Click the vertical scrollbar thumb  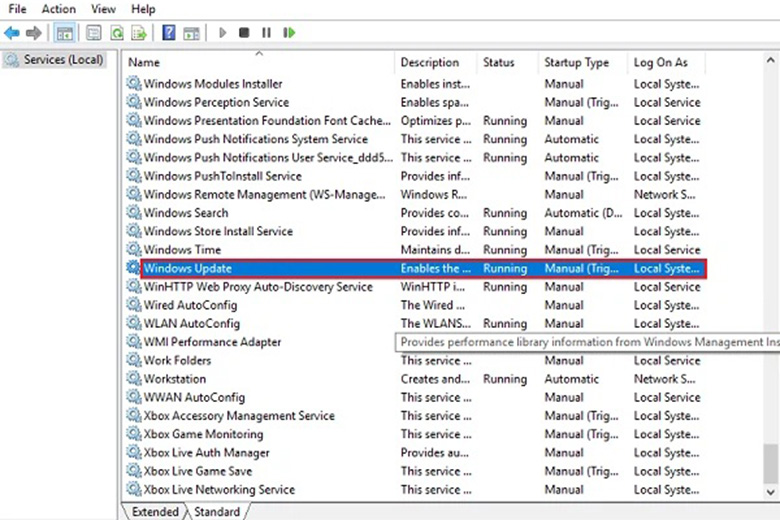(x=770, y=463)
